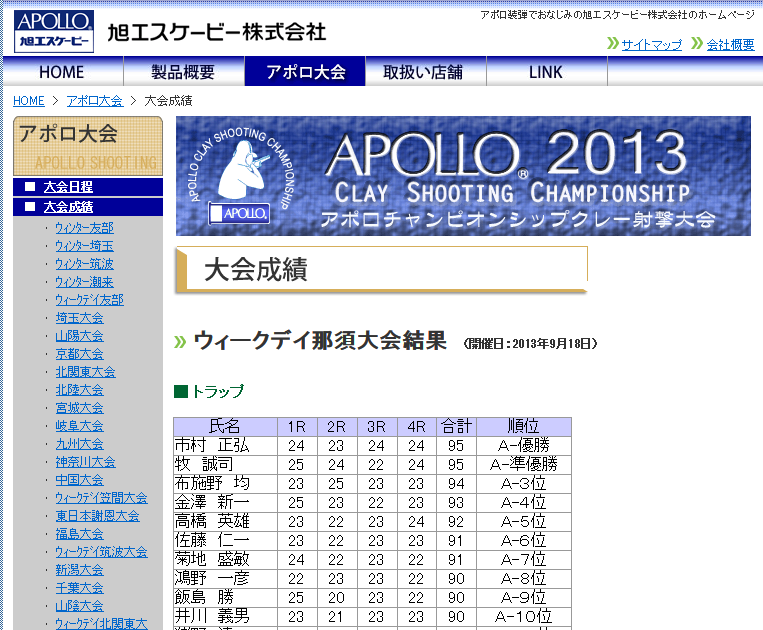
Task: Open the ウィンター埼玉 results link
Action: (x=84, y=246)
